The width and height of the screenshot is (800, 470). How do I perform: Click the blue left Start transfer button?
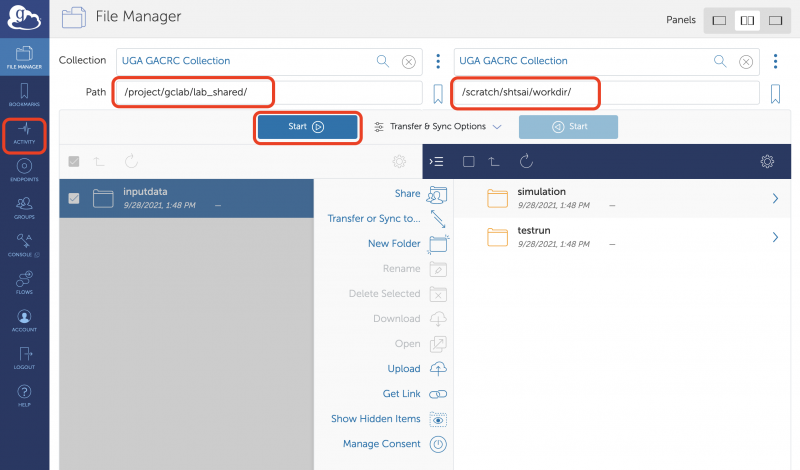[x=307, y=127]
